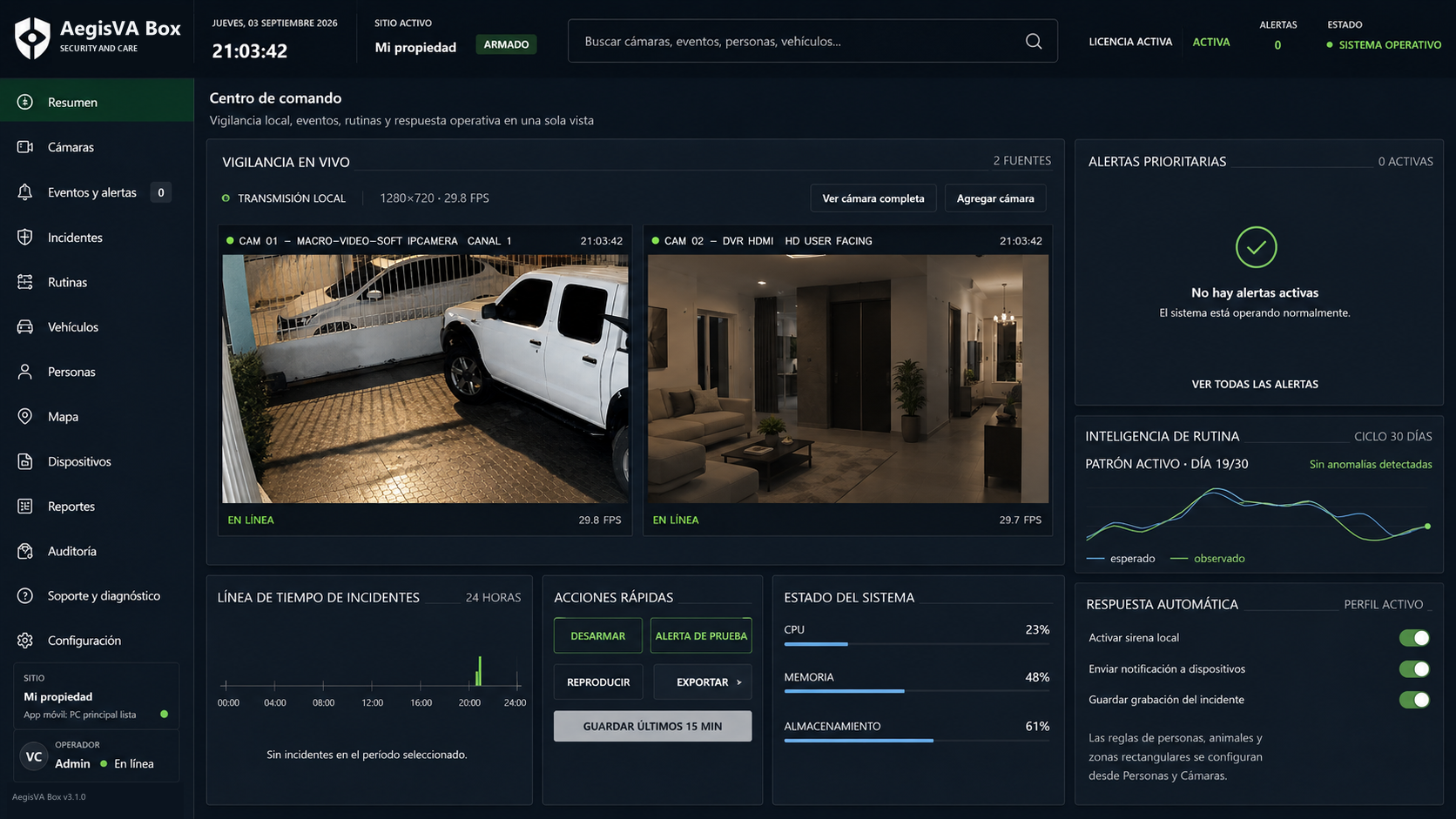Click the Agregar cámara button
The height and width of the screenshot is (819, 1456).
click(x=995, y=198)
